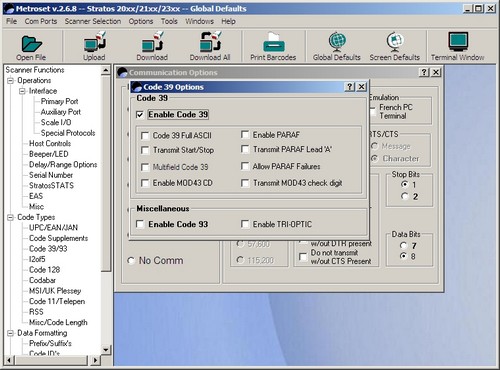Click tree panel scroll up arrow

106,70
